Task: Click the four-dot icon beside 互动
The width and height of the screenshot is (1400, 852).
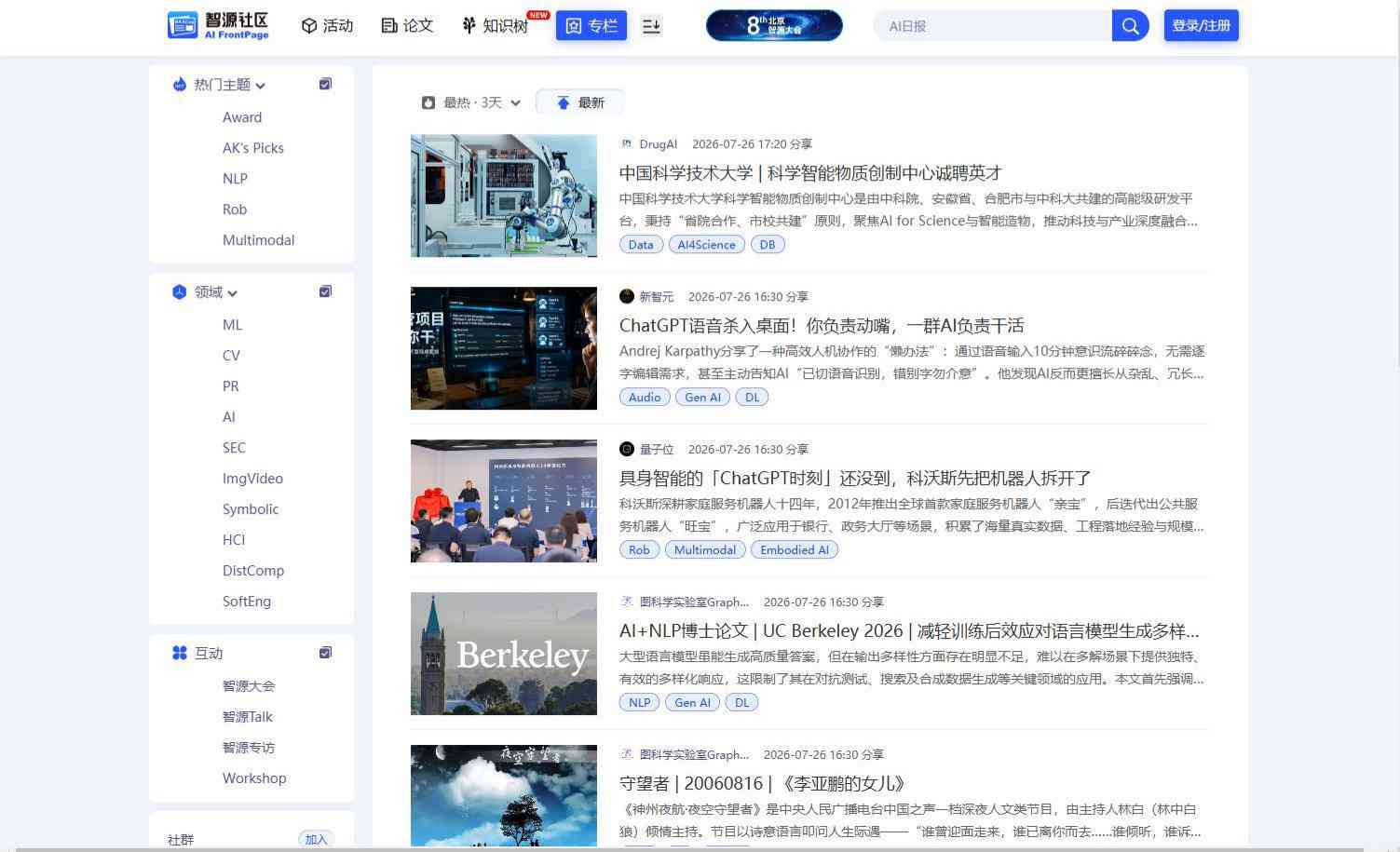Action: [180, 654]
